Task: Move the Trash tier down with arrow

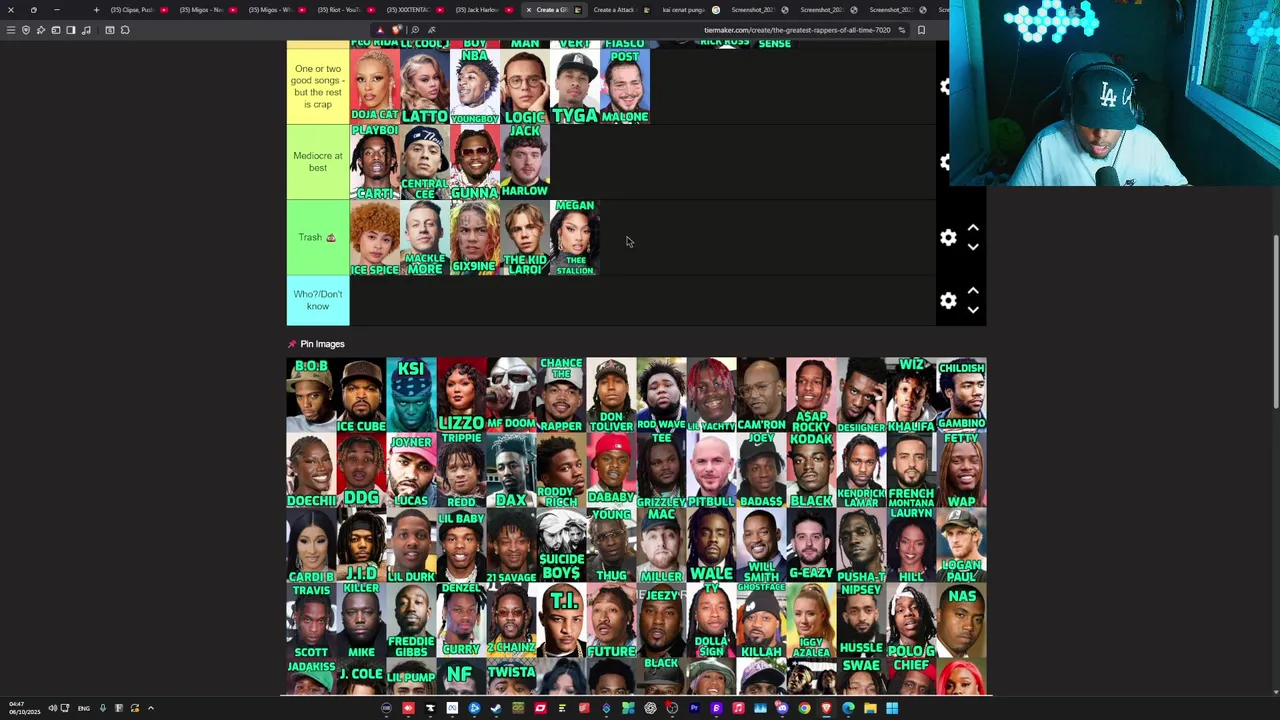Action: point(973,247)
